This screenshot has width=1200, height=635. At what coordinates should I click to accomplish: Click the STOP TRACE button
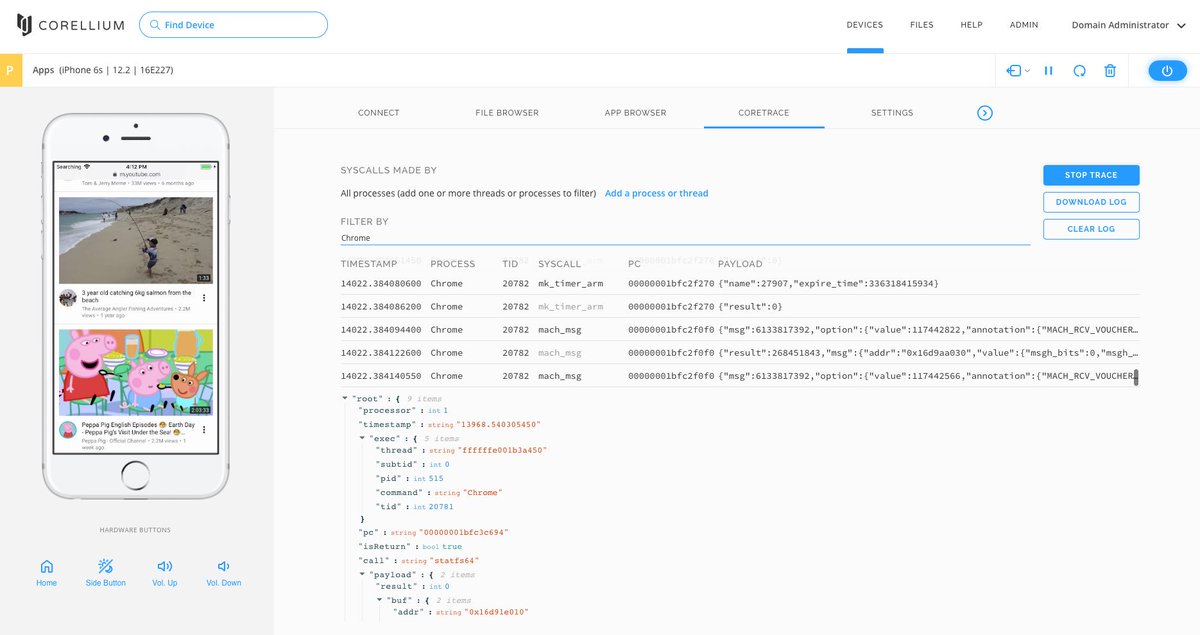click(x=1091, y=175)
